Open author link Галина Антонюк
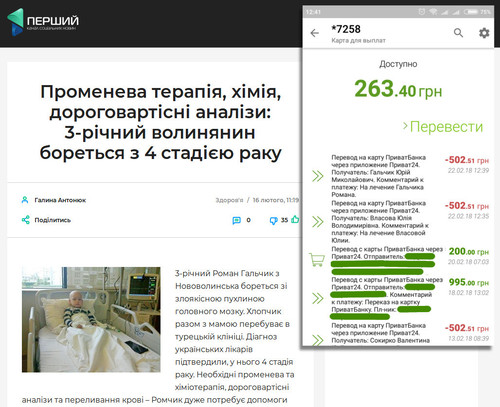500x407 pixels. 60,200
